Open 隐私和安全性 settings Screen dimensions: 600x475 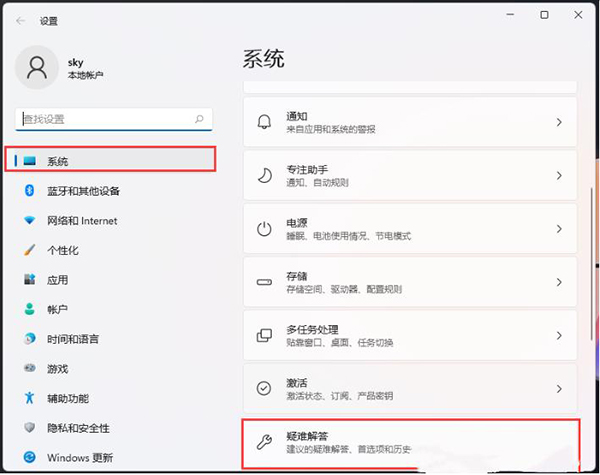[x=78, y=428]
